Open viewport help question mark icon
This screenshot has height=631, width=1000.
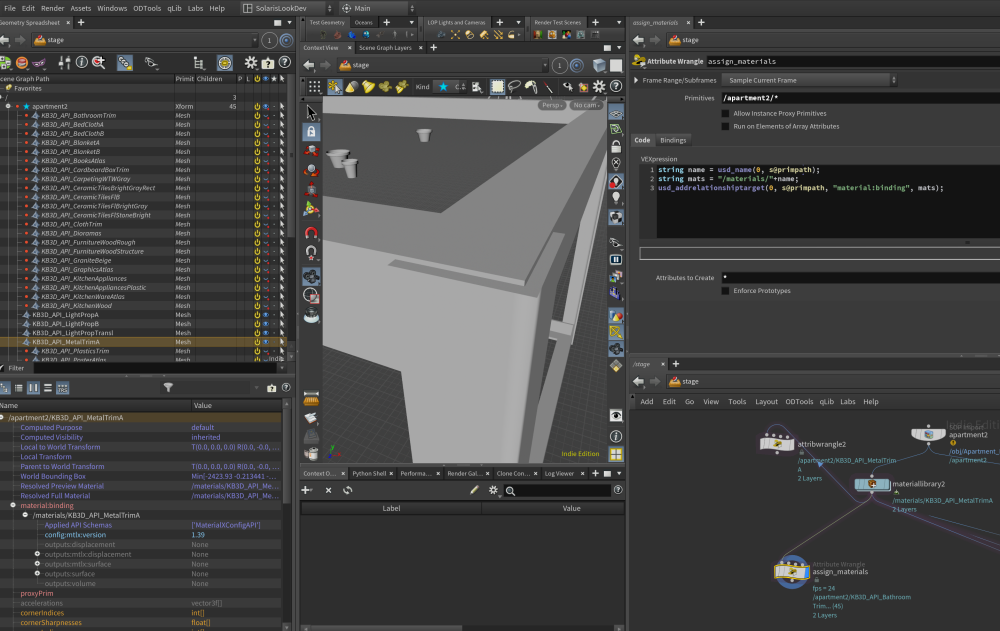616,87
